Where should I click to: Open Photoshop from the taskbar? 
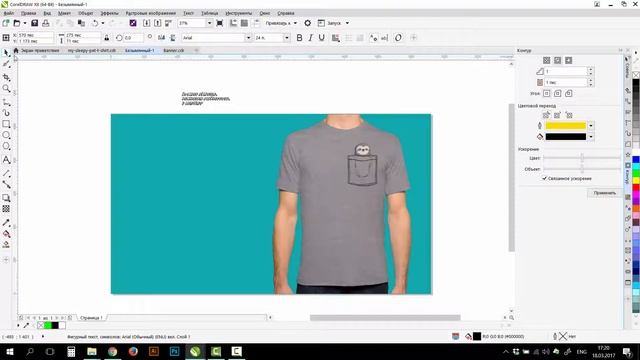(174, 351)
